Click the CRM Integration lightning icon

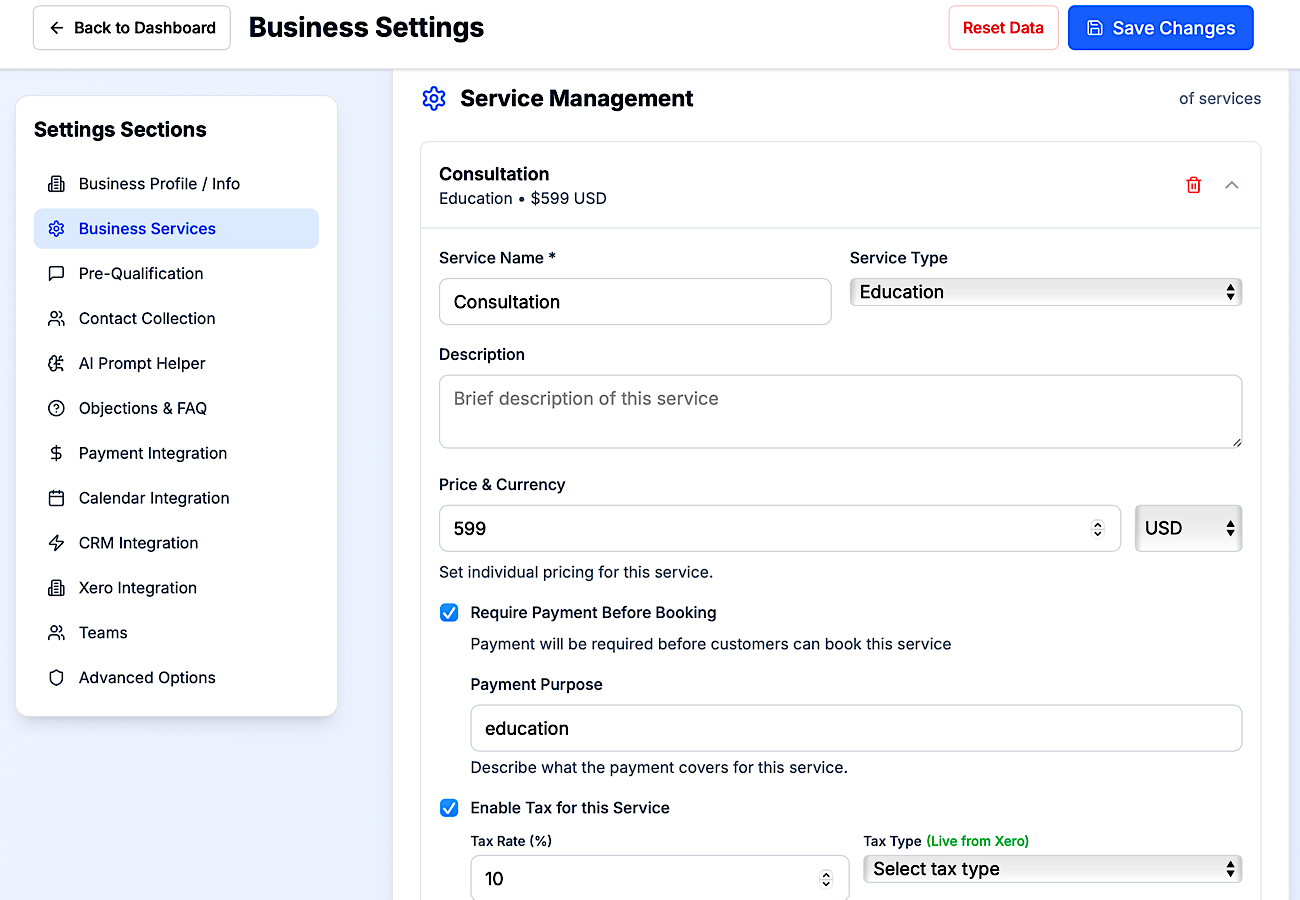tap(57, 542)
